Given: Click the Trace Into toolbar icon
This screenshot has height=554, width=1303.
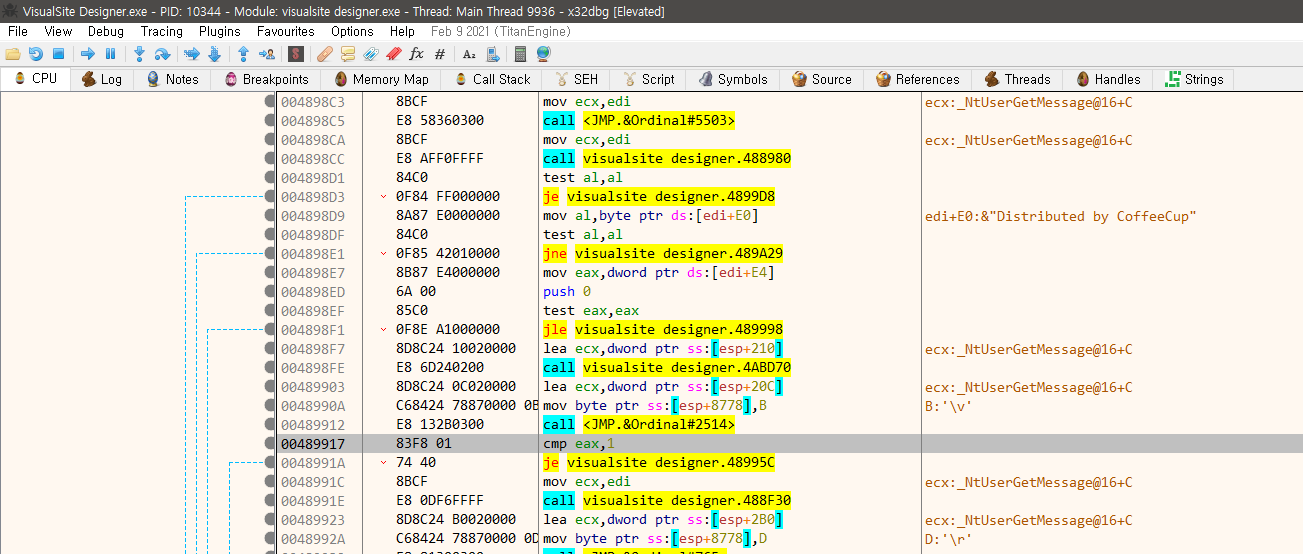Looking at the screenshot, I should (191, 54).
